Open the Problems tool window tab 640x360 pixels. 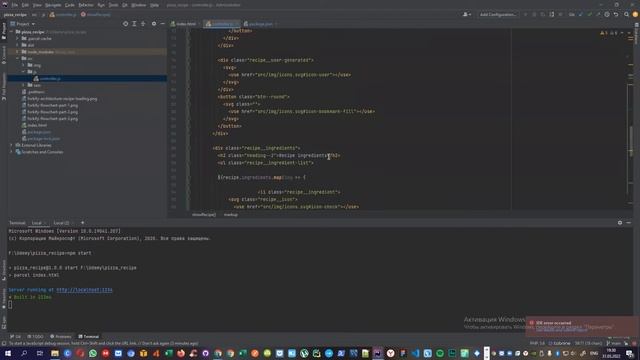coord(61,337)
